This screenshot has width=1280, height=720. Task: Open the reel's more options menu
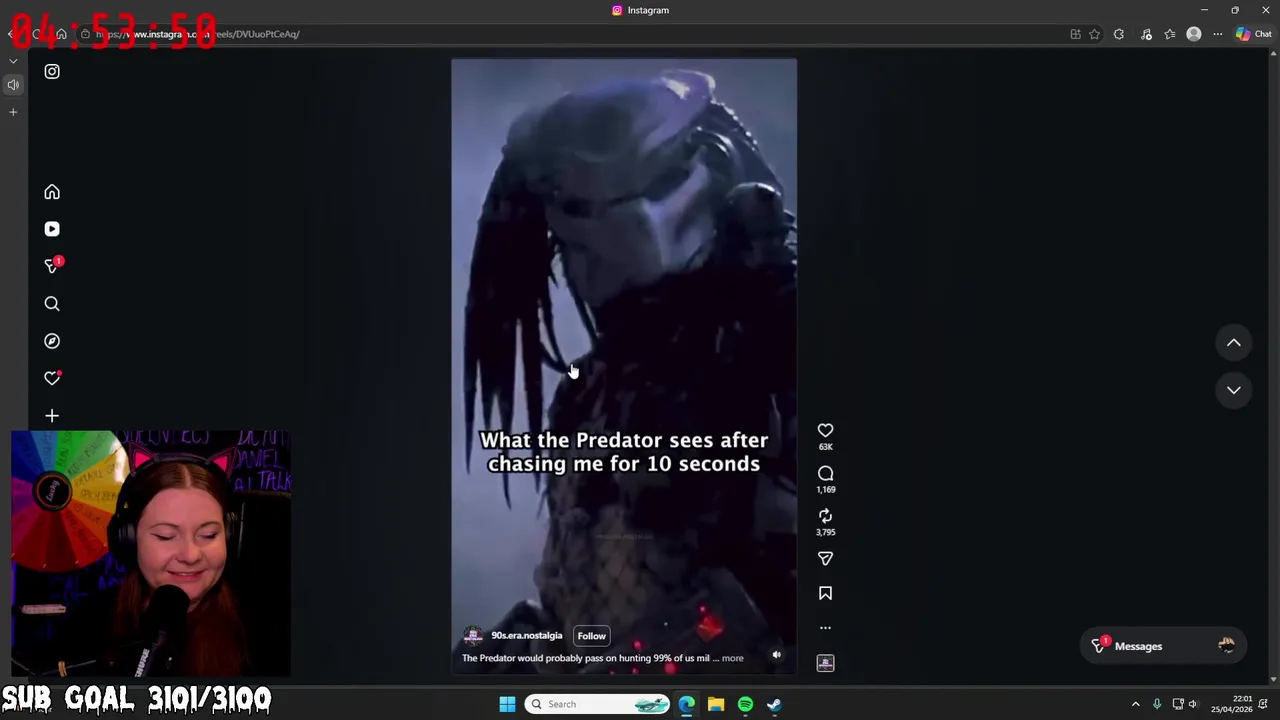(x=825, y=628)
